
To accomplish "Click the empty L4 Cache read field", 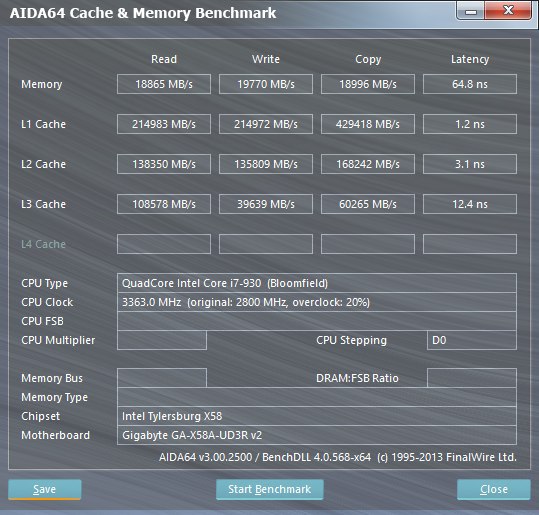I will [x=164, y=244].
